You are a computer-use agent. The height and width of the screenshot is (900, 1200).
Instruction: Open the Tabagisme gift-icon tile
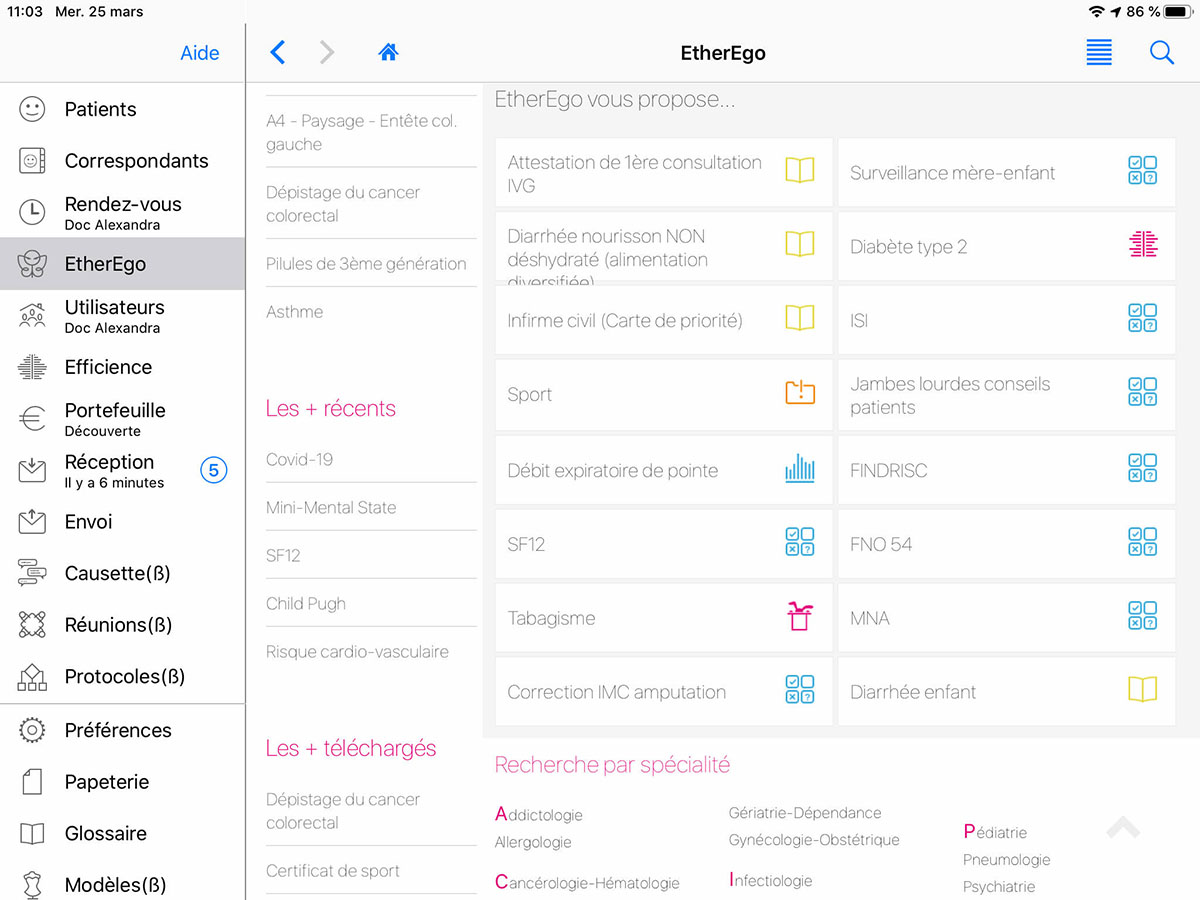(x=663, y=618)
